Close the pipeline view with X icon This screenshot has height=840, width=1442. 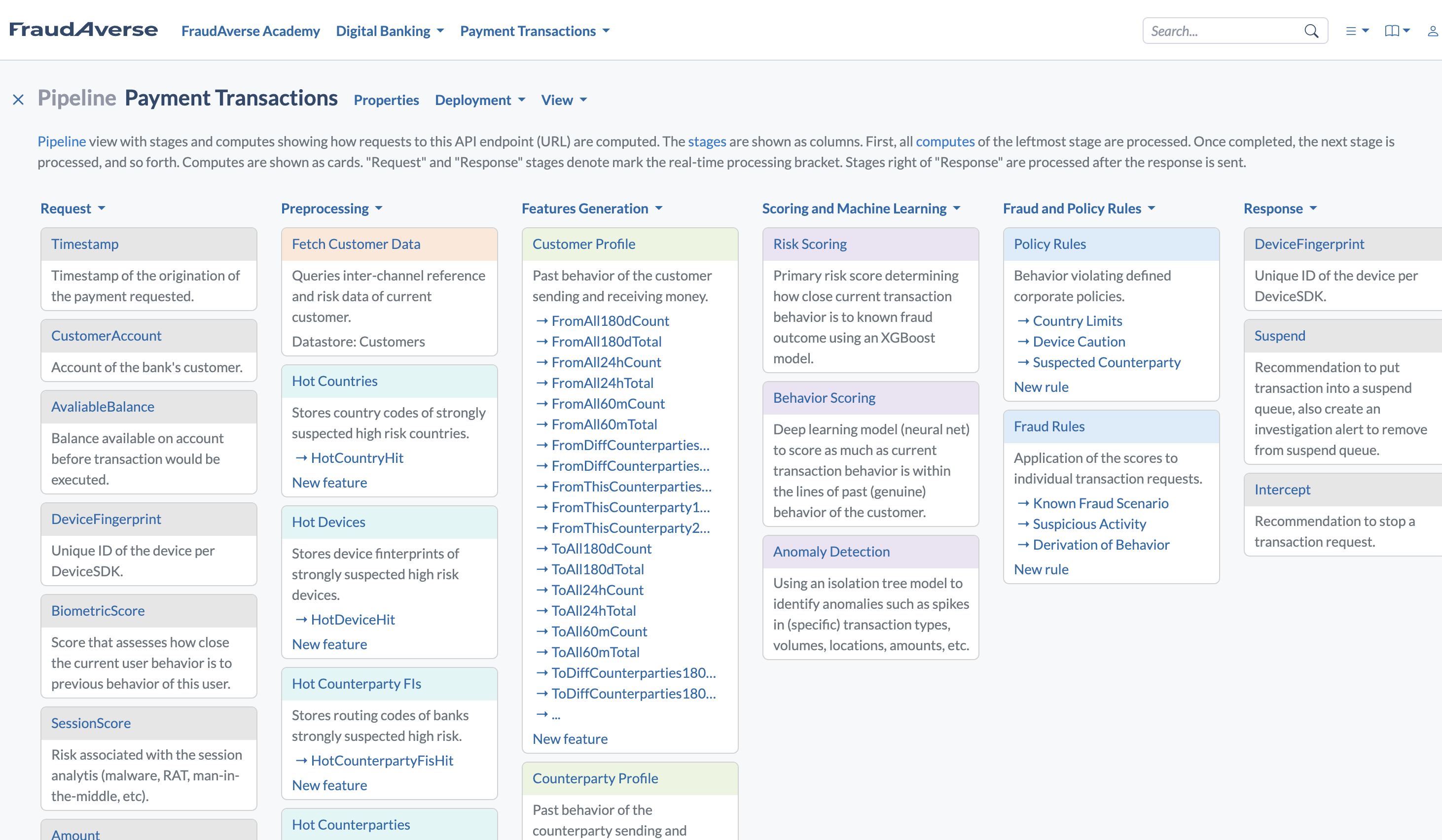[x=18, y=100]
